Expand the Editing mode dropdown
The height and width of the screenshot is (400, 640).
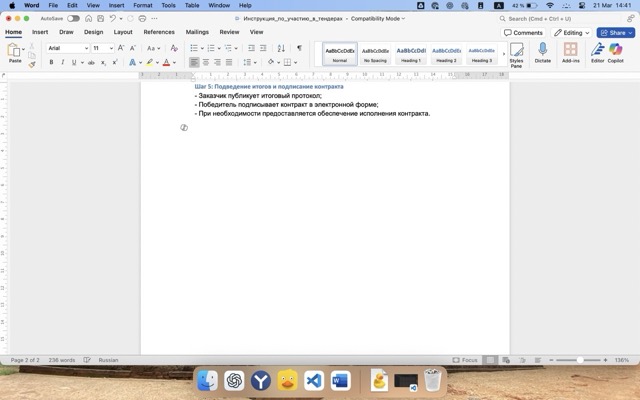tap(571, 32)
